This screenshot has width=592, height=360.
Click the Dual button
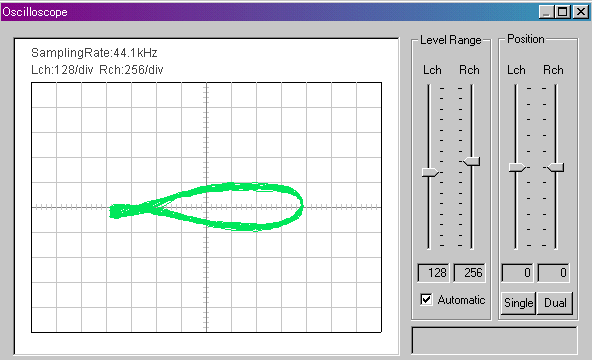tap(555, 303)
